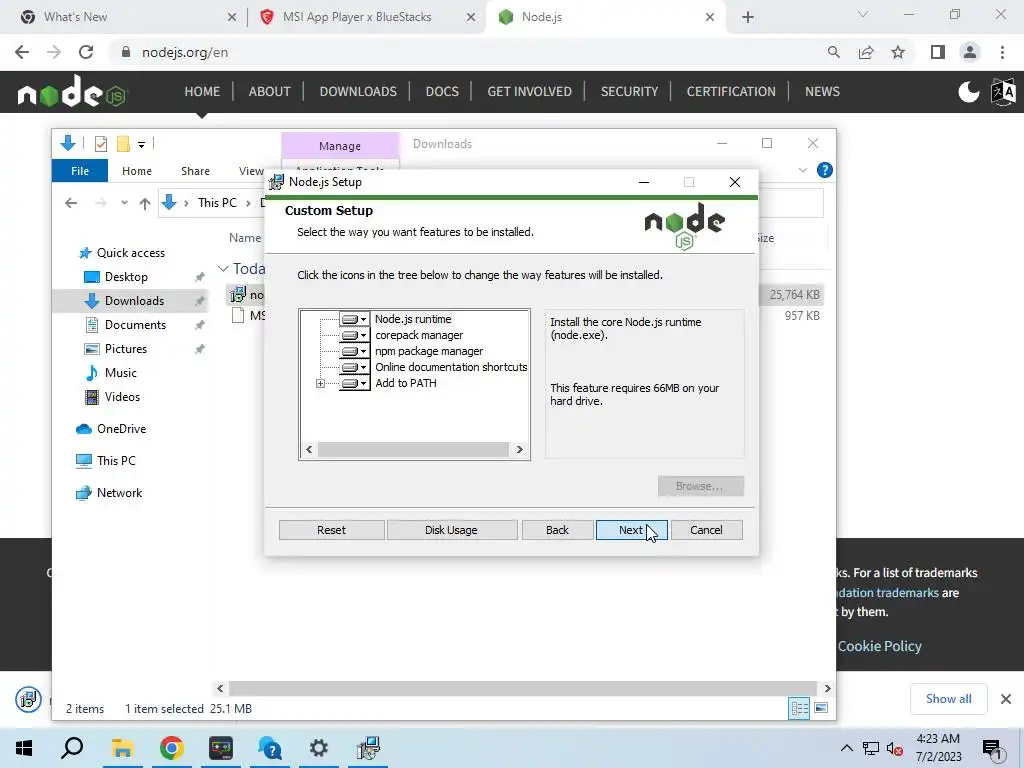Open Explorer help question mark icon
The height and width of the screenshot is (768, 1024).
[825, 170]
